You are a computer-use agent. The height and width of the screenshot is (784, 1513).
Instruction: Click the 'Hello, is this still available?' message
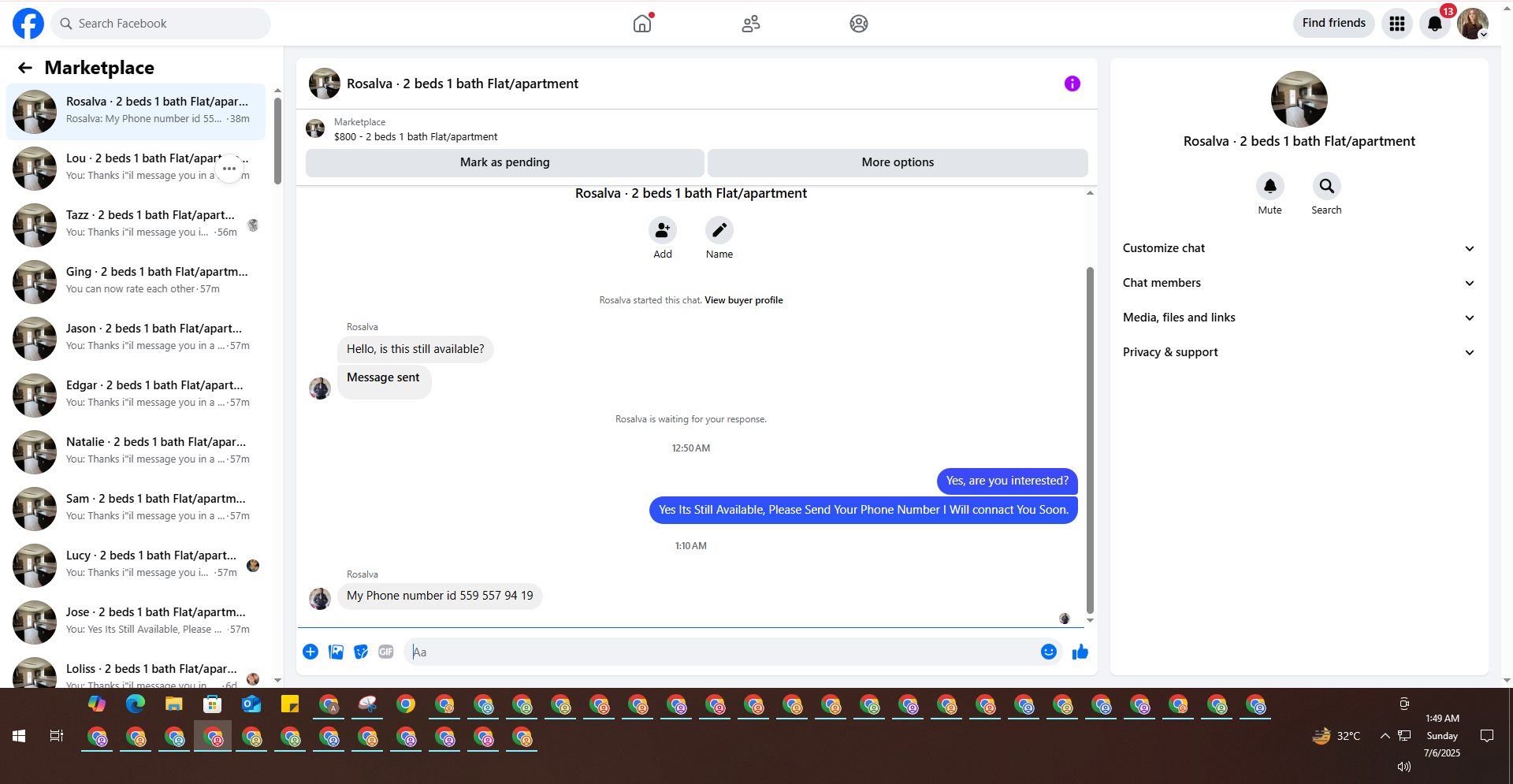tap(415, 349)
